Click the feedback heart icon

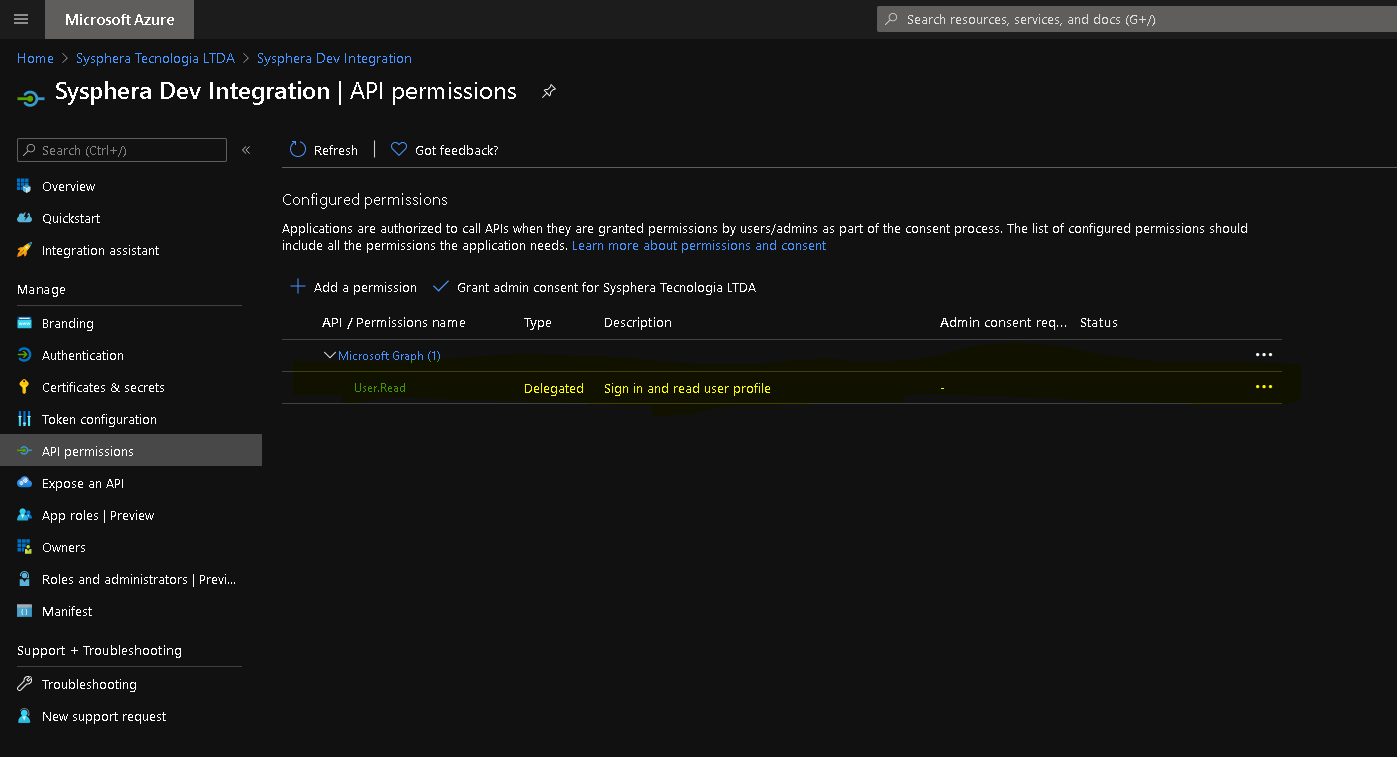pyautogui.click(x=399, y=149)
